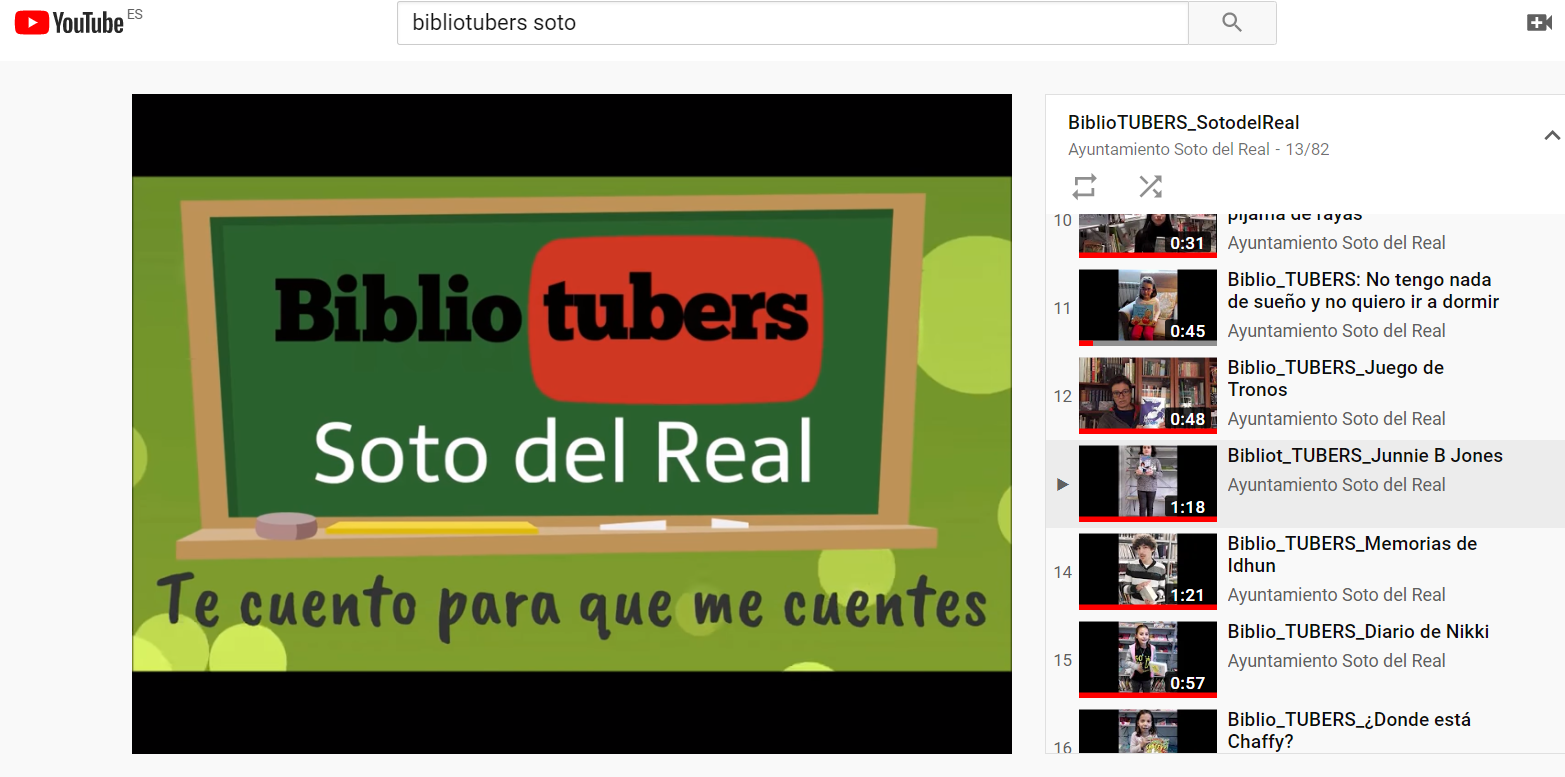Toggle the playlist shuffle button
Screen dimensions: 1565x777
pos(1150,186)
